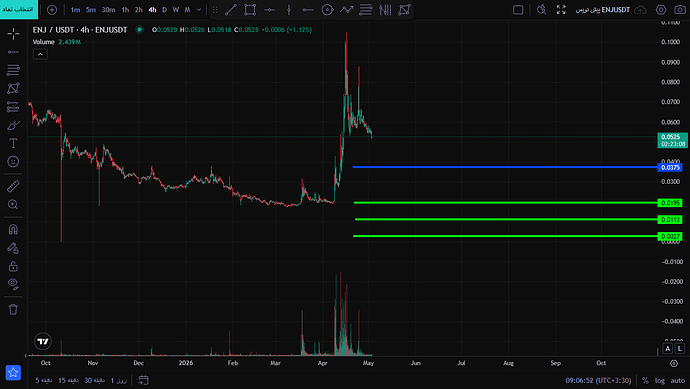This screenshot has height=389, width=690.
Task: Open quick search magnifier icon
Action: 542,10
